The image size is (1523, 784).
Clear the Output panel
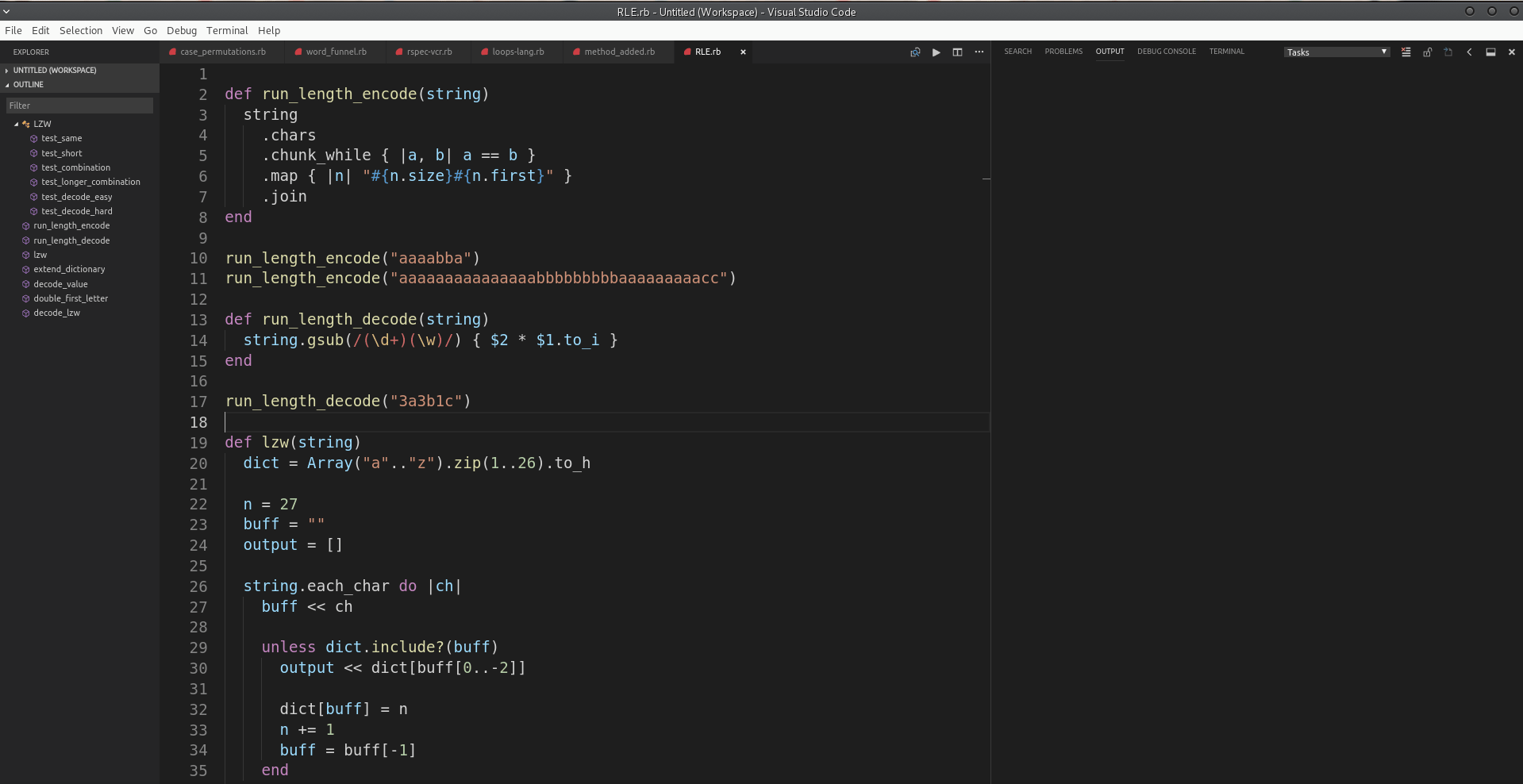1406,52
